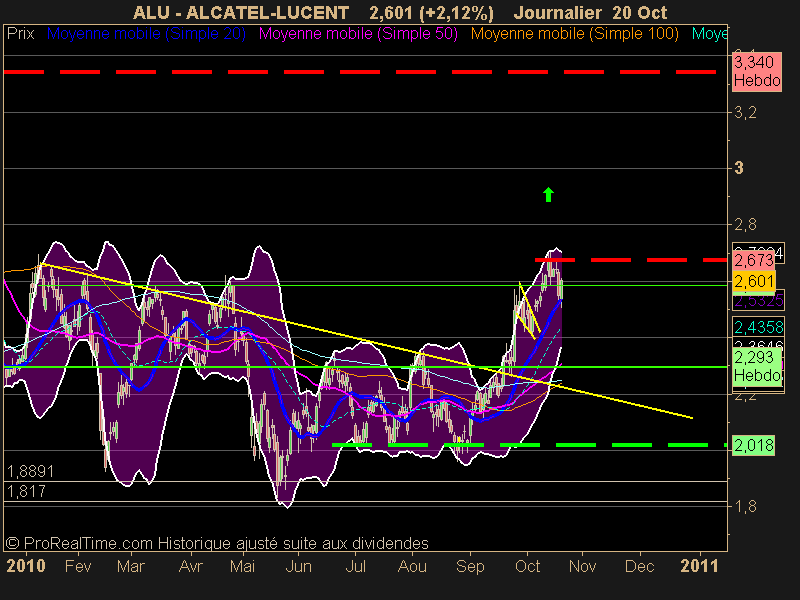
Task: Click the 'Avr' month on time axis
Action: 191,566
